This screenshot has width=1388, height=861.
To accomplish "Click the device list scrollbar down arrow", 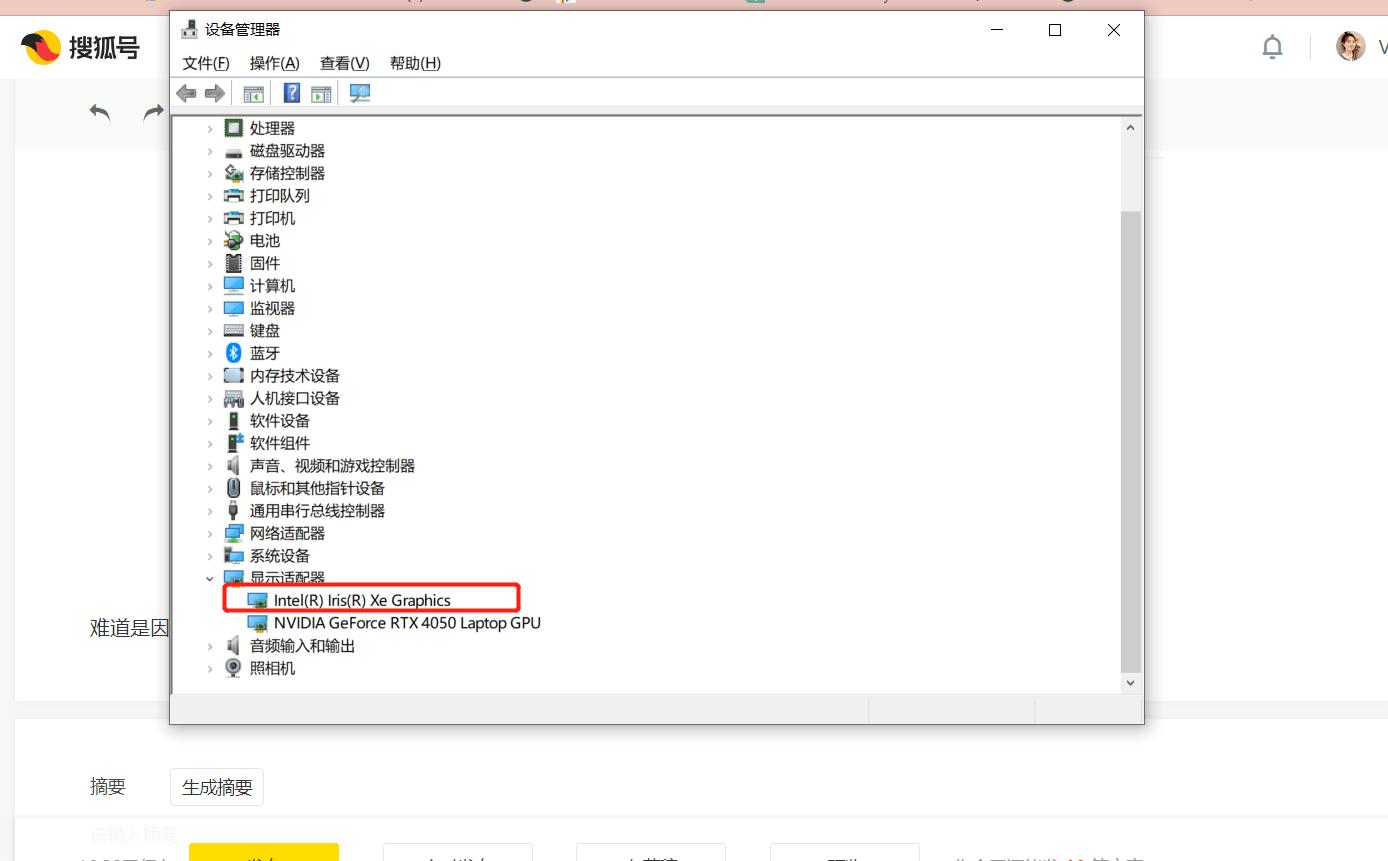I will 1131,683.
